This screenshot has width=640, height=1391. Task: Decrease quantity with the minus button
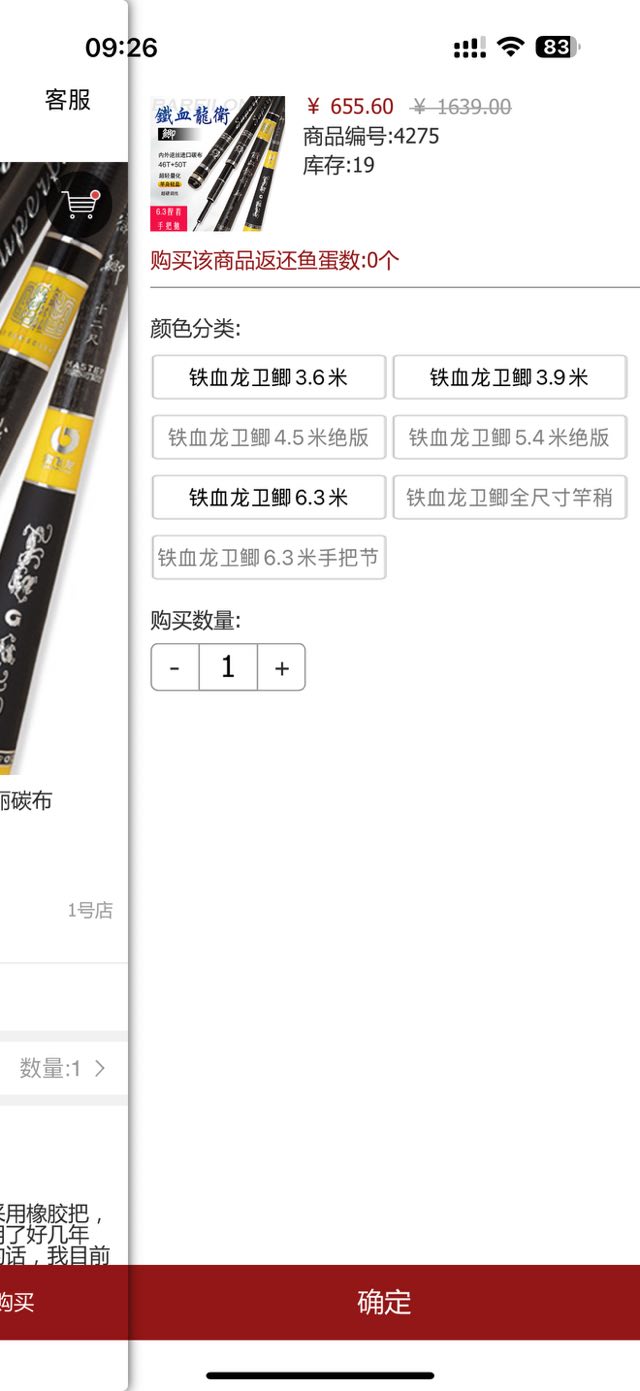tap(175, 667)
